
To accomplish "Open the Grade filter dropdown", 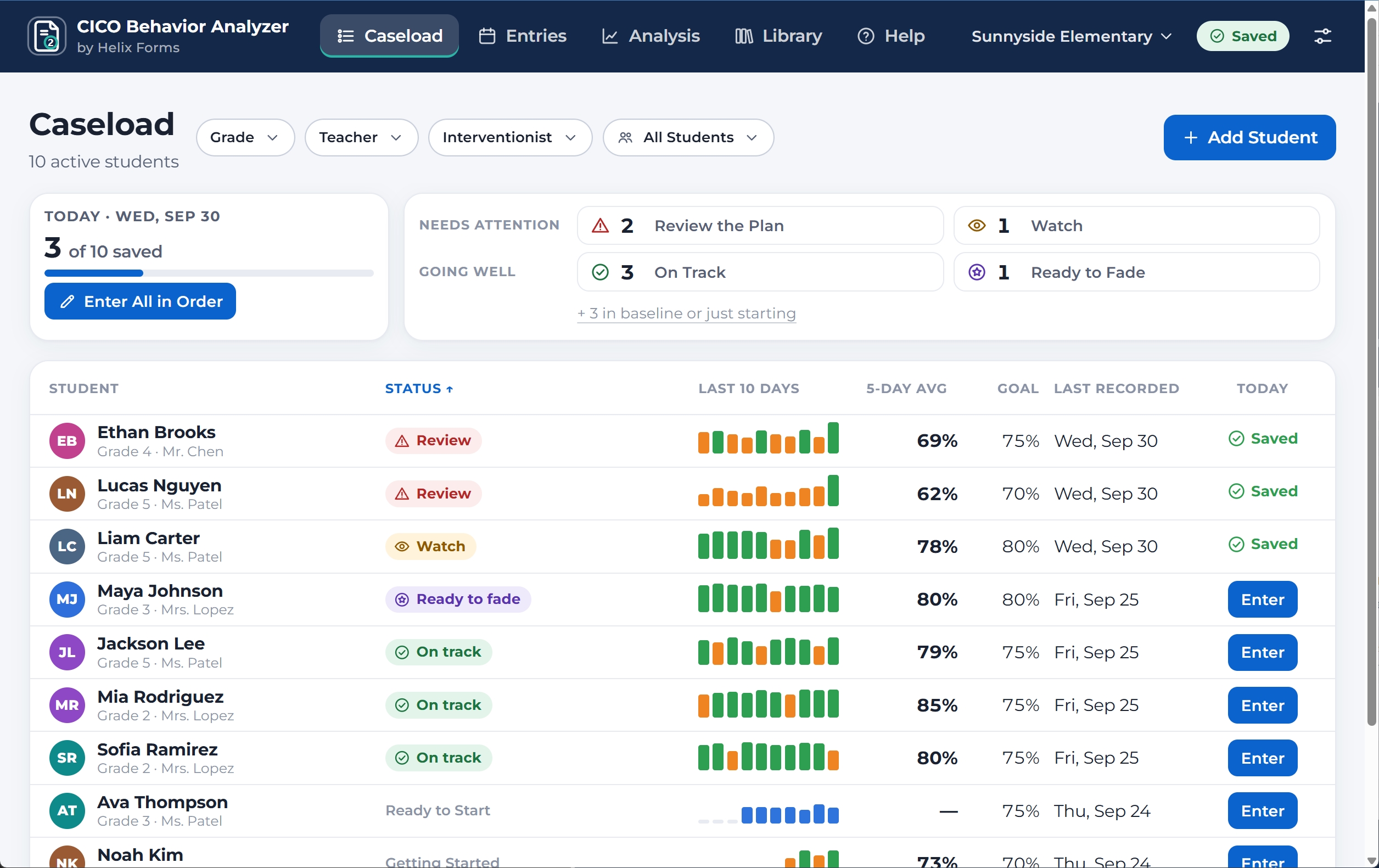I will [x=245, y=137].
